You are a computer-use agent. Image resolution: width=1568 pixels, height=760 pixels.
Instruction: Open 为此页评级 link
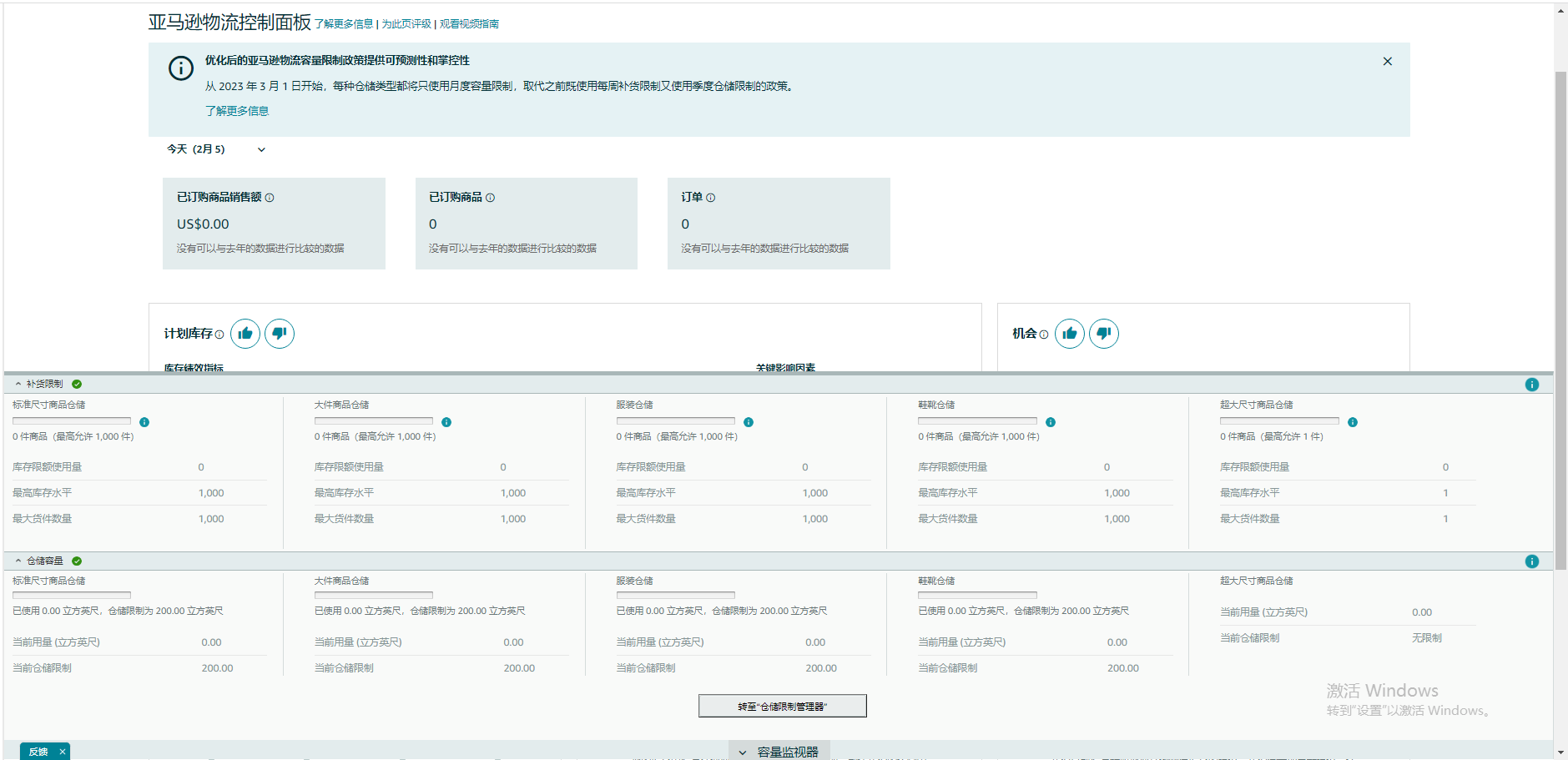point(406,24)
